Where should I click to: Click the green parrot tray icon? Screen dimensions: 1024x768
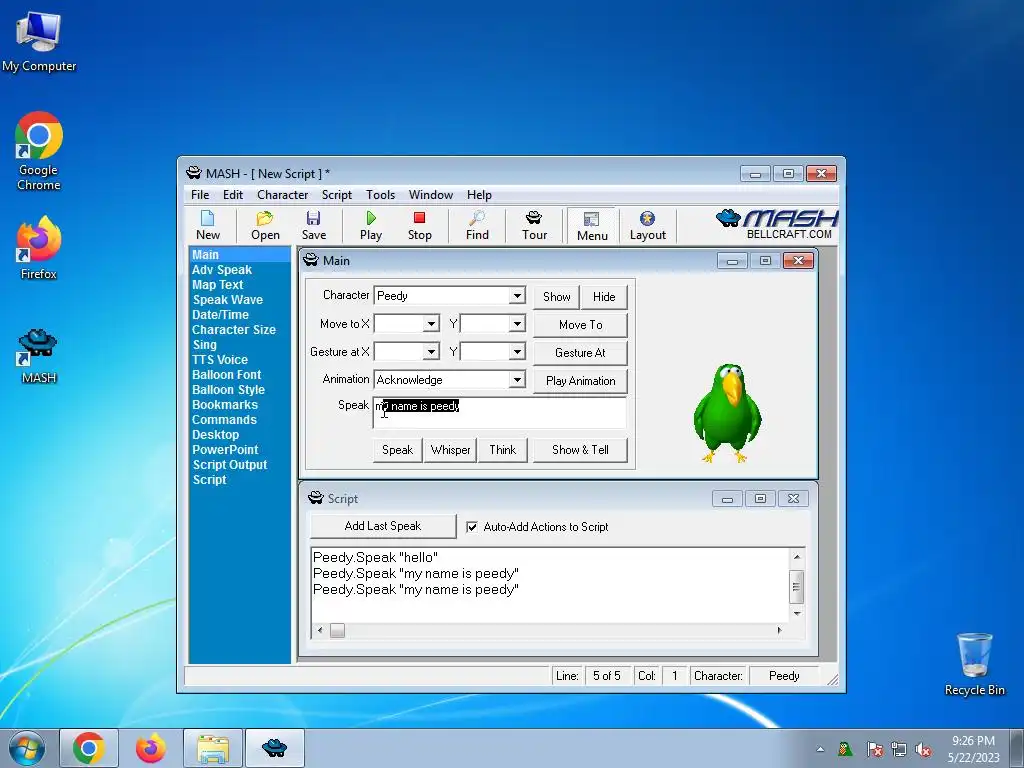845,749
